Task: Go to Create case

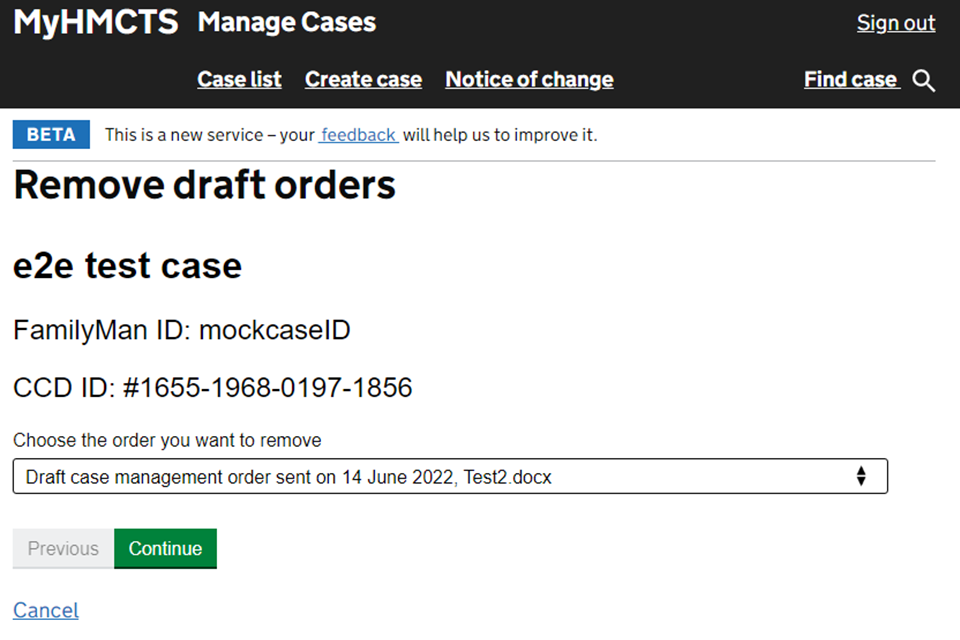Action: pyautogui.click(x=363, y=80)
